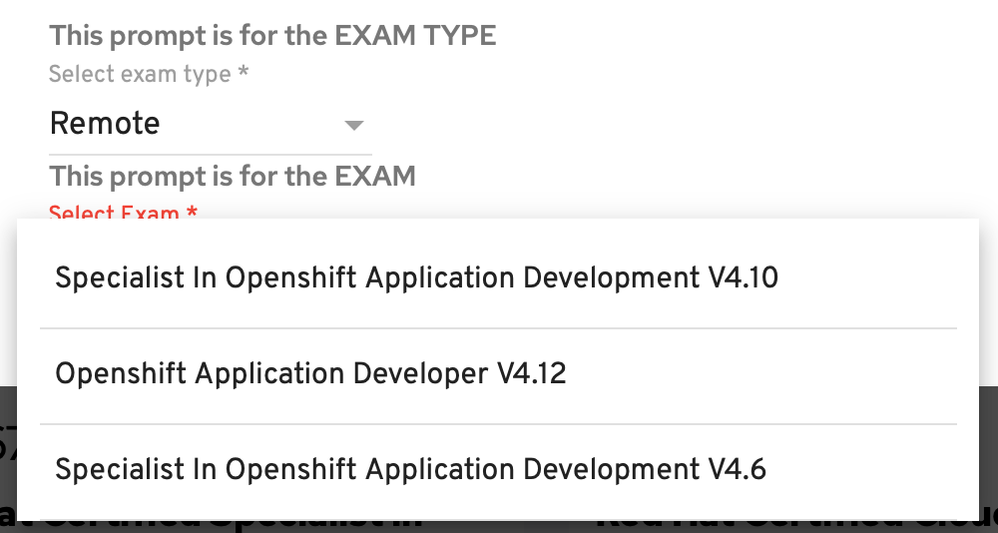Click the dark strip at the list's bottom-left edge

[x=8, y=450]
